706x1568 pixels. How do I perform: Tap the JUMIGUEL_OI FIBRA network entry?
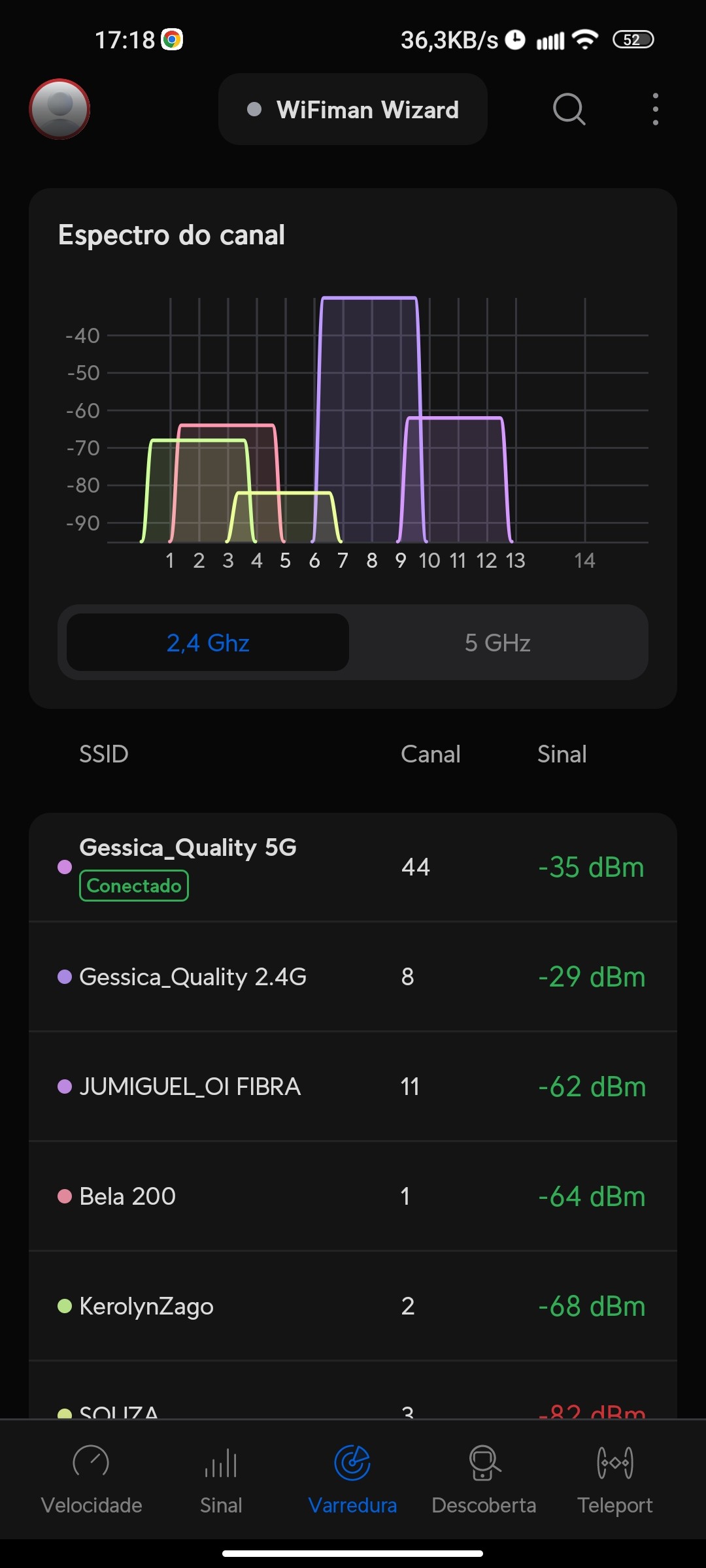tap(353, 1086)
